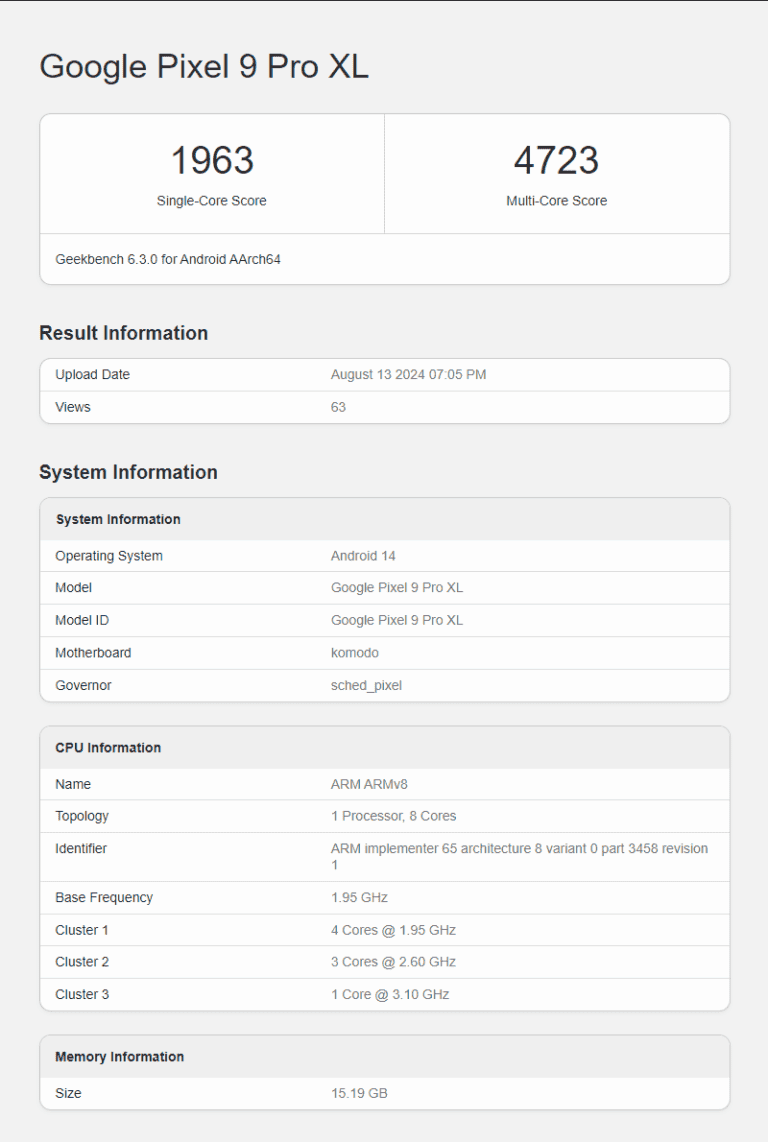Click the CPU Information table header

pyautogui.click(x=108, y=748)
